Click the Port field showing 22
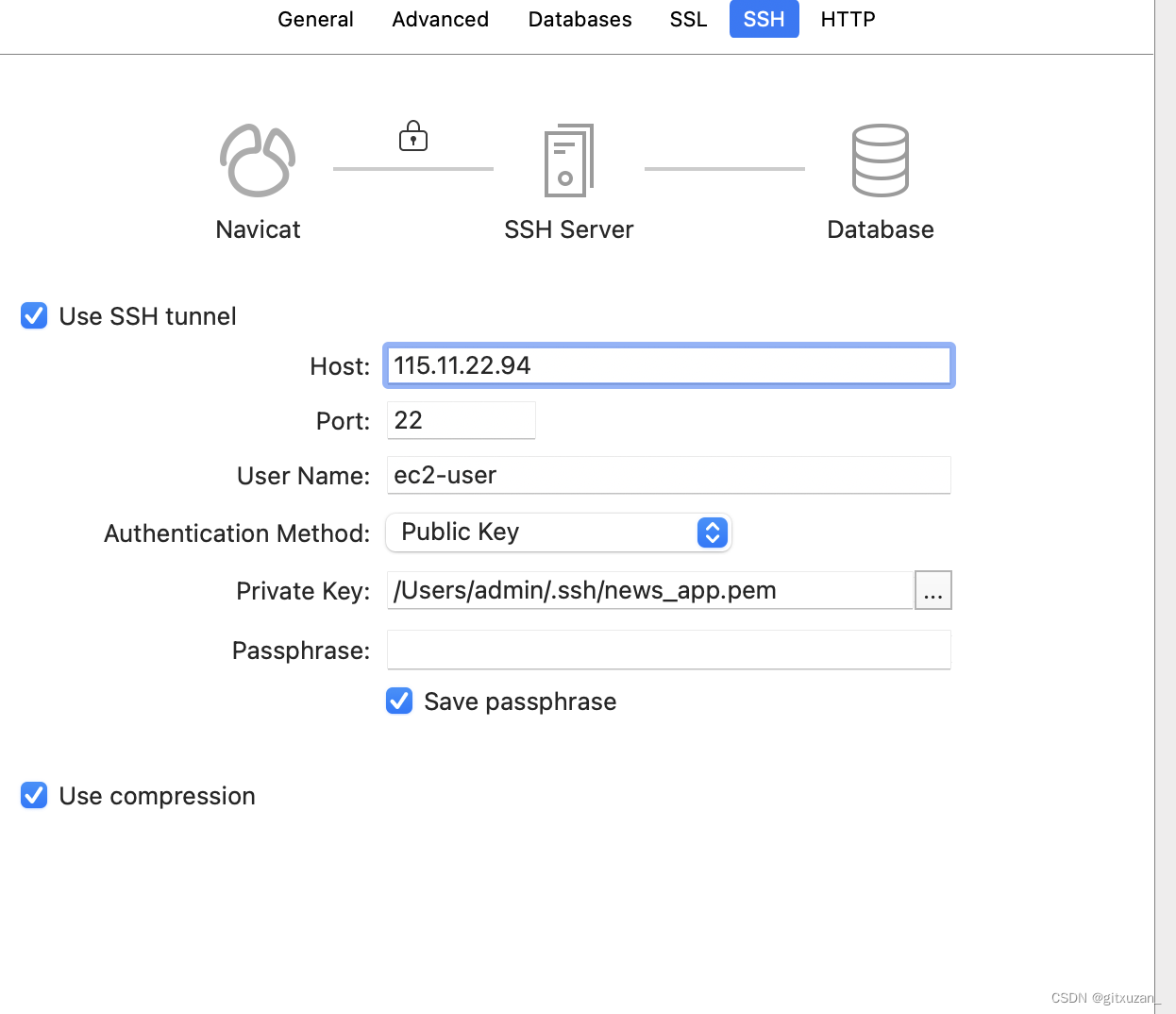Image resolution: width=1176 pixels, height=1014 pixels. pyautogui.click(x=462, y=420)
